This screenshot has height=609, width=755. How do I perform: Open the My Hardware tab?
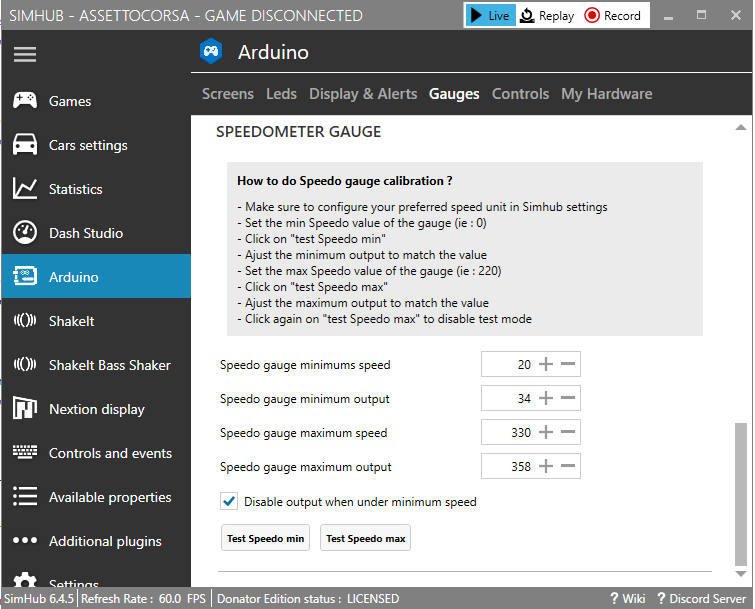click(x=606, y=94)
